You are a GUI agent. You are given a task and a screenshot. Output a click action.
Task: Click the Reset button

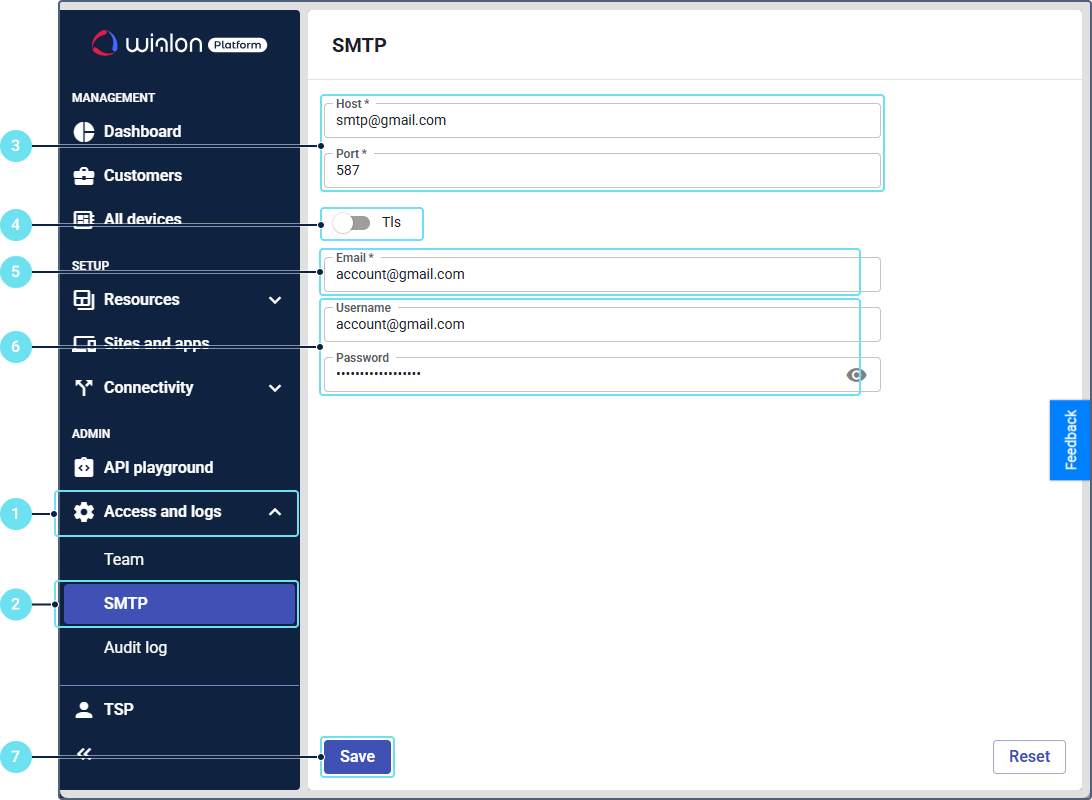pyautogui.click(x=1029, y=757)
